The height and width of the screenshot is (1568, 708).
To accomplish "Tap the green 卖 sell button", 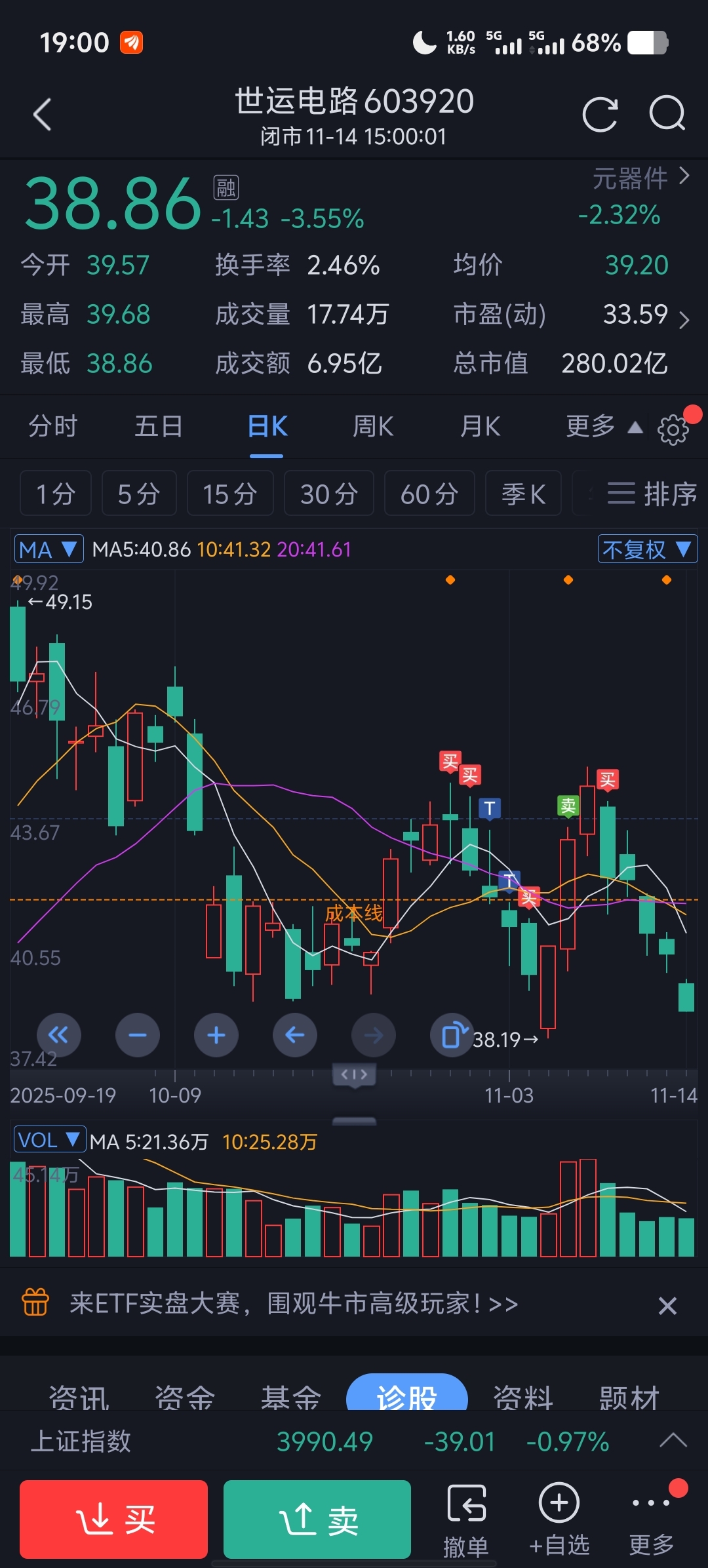I will [x=317, y=1519].
